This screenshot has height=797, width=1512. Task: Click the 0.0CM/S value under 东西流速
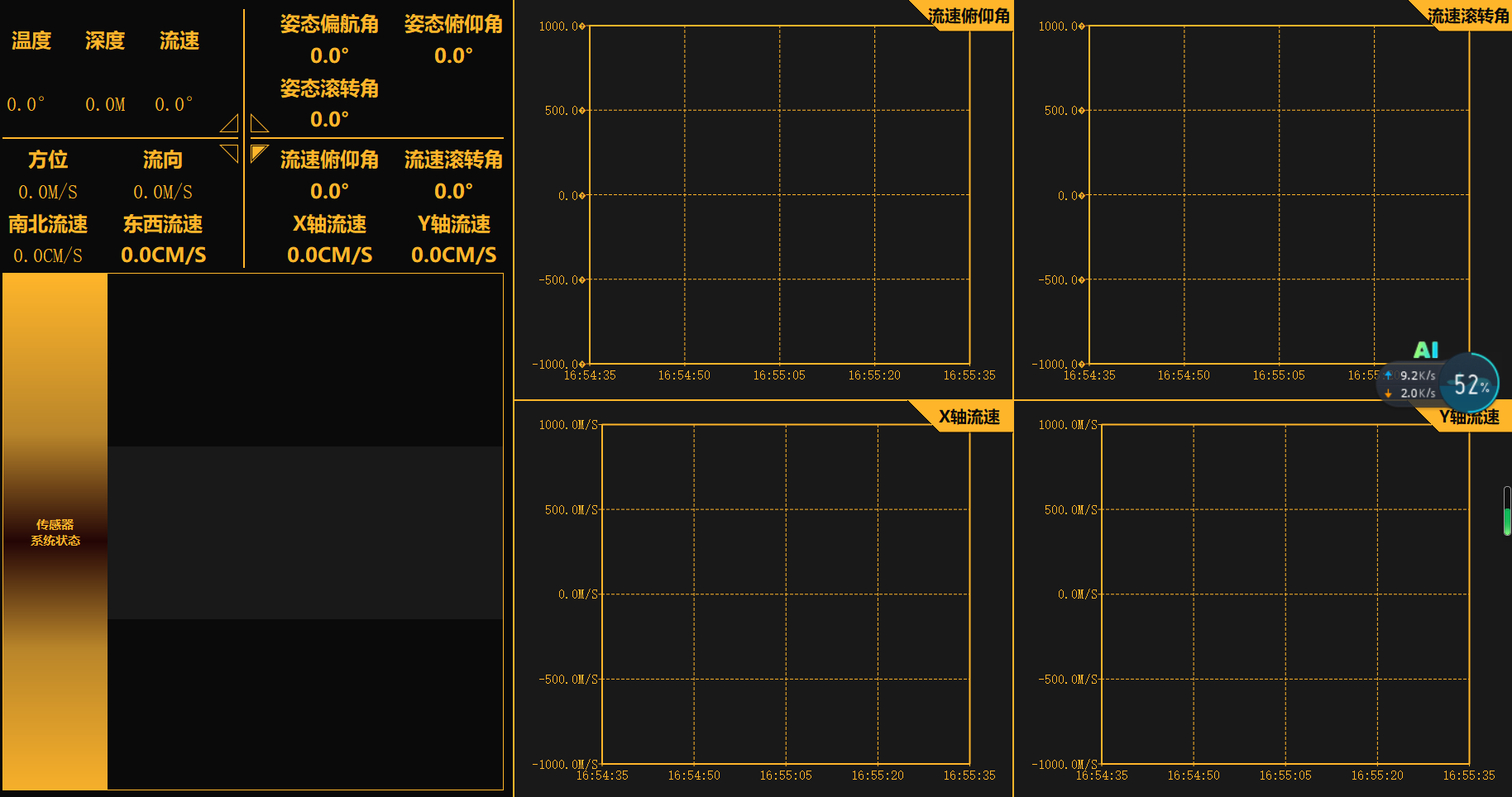point(164,255)
